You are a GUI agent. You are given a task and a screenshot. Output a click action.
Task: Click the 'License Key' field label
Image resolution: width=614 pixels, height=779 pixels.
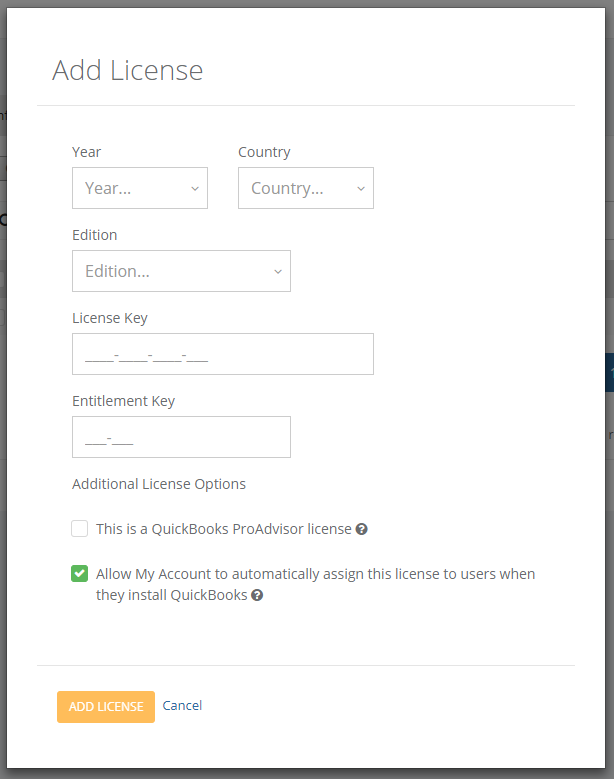click(110, 318)
